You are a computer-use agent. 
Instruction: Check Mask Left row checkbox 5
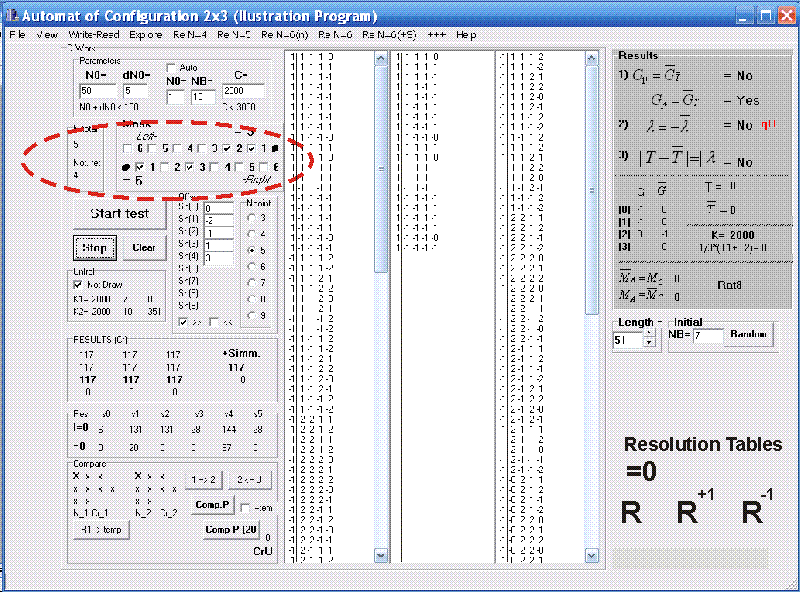pyautogui.click(x=152, y=149)
